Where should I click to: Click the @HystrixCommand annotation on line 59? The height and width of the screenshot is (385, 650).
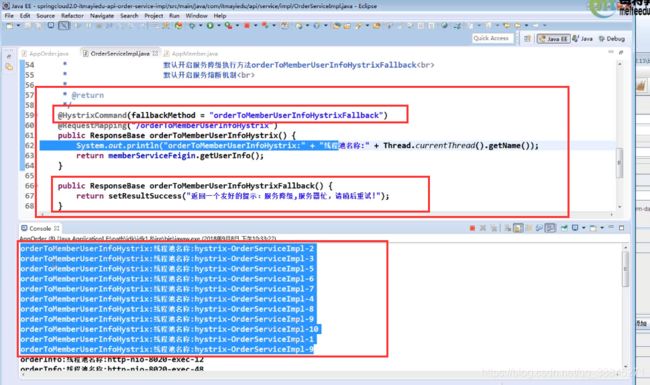point(92,115)
